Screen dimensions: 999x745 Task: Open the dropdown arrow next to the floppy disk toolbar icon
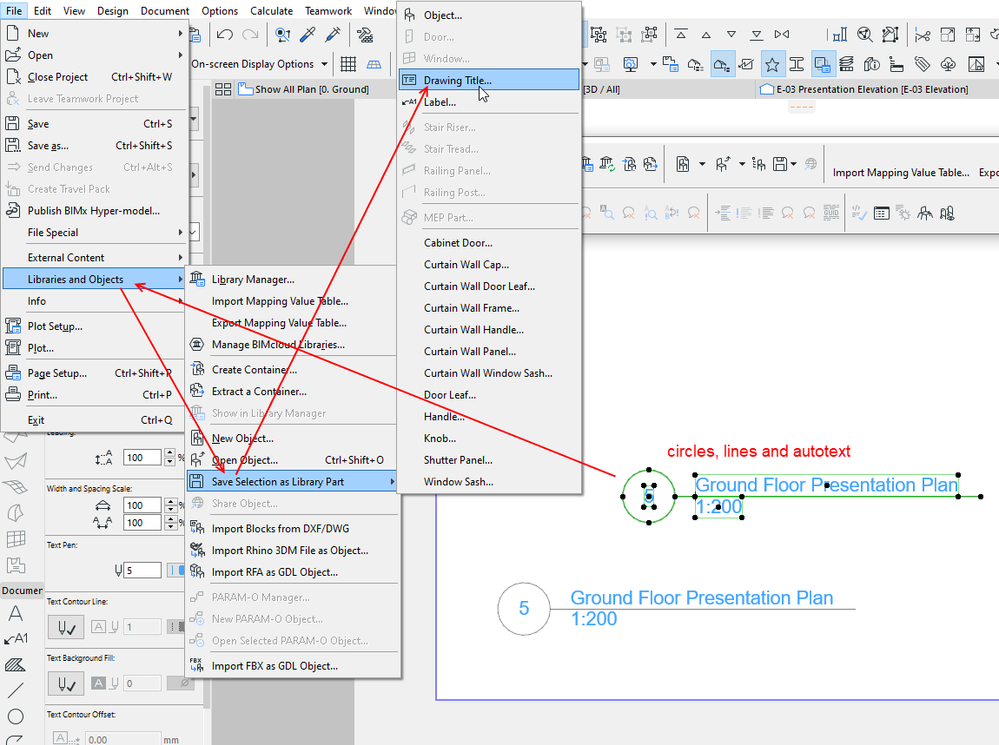tap(794, 164)
